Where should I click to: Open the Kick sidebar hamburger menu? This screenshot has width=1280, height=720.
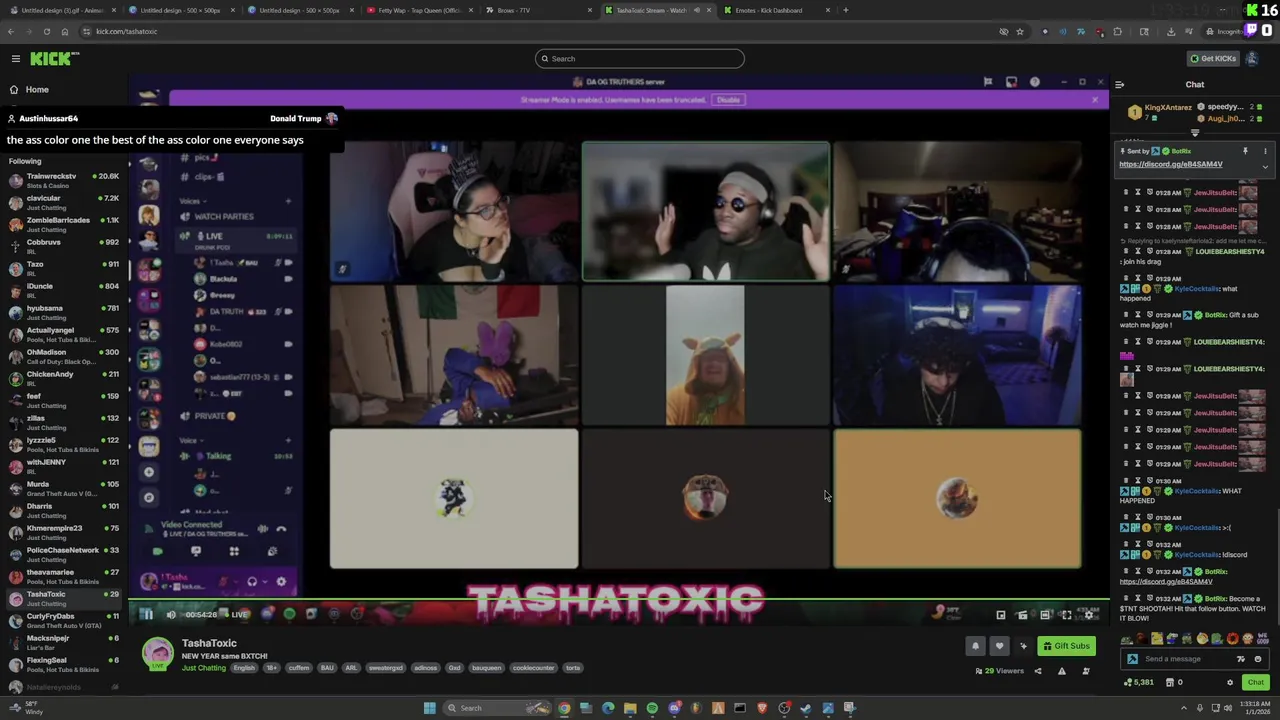click(16, 59)
